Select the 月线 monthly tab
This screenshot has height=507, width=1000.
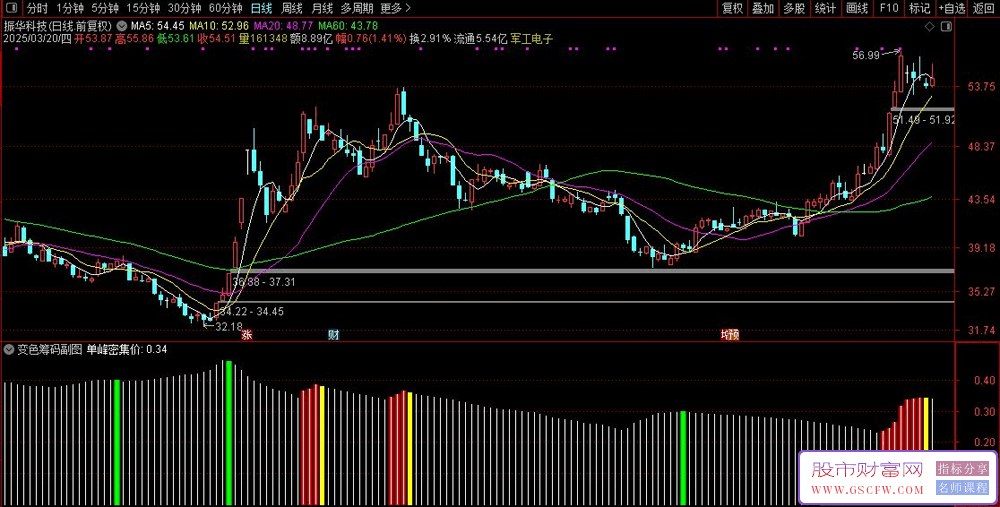pos(322,8)
